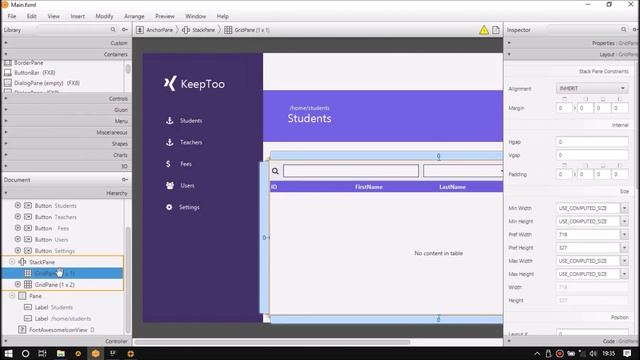The image size is (640, 360).
Task: Open File Explorer from the taskbar
Action: 60,353
